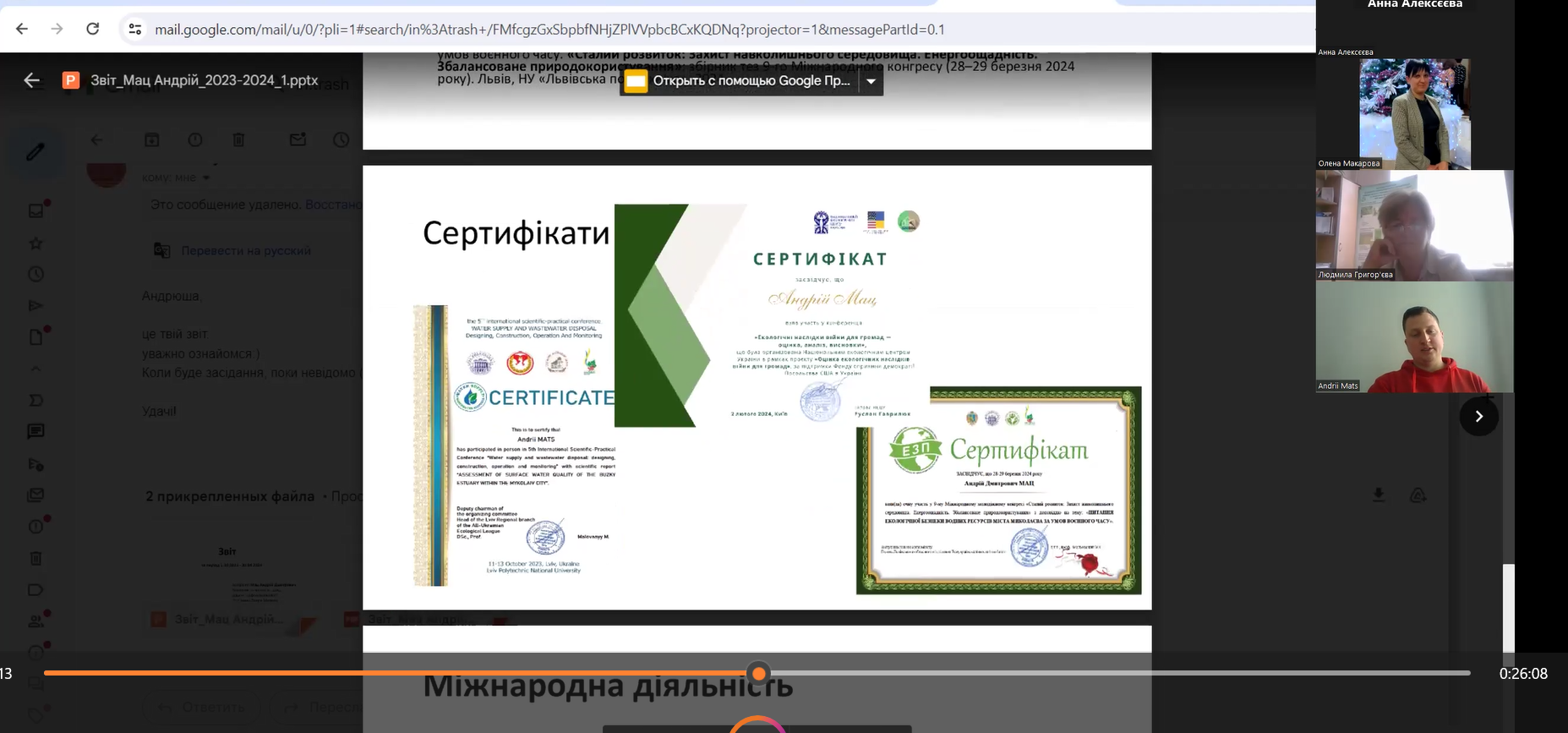Screen dimensions: 1568x733
Task: Select Анна Алексєєва participant tile
Action: tap(1415, 28)
